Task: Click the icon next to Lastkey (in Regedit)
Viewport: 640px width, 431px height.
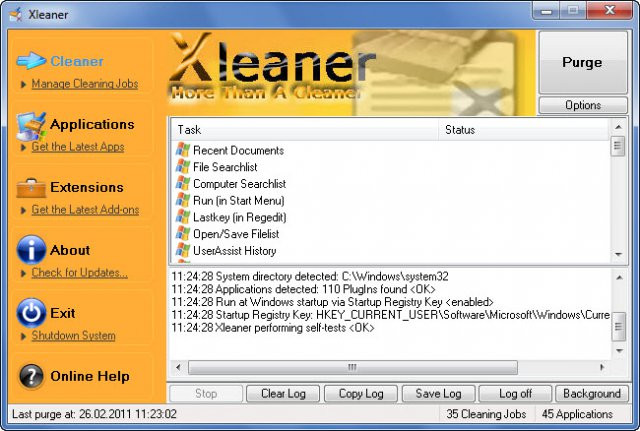Action: [182, 217]
